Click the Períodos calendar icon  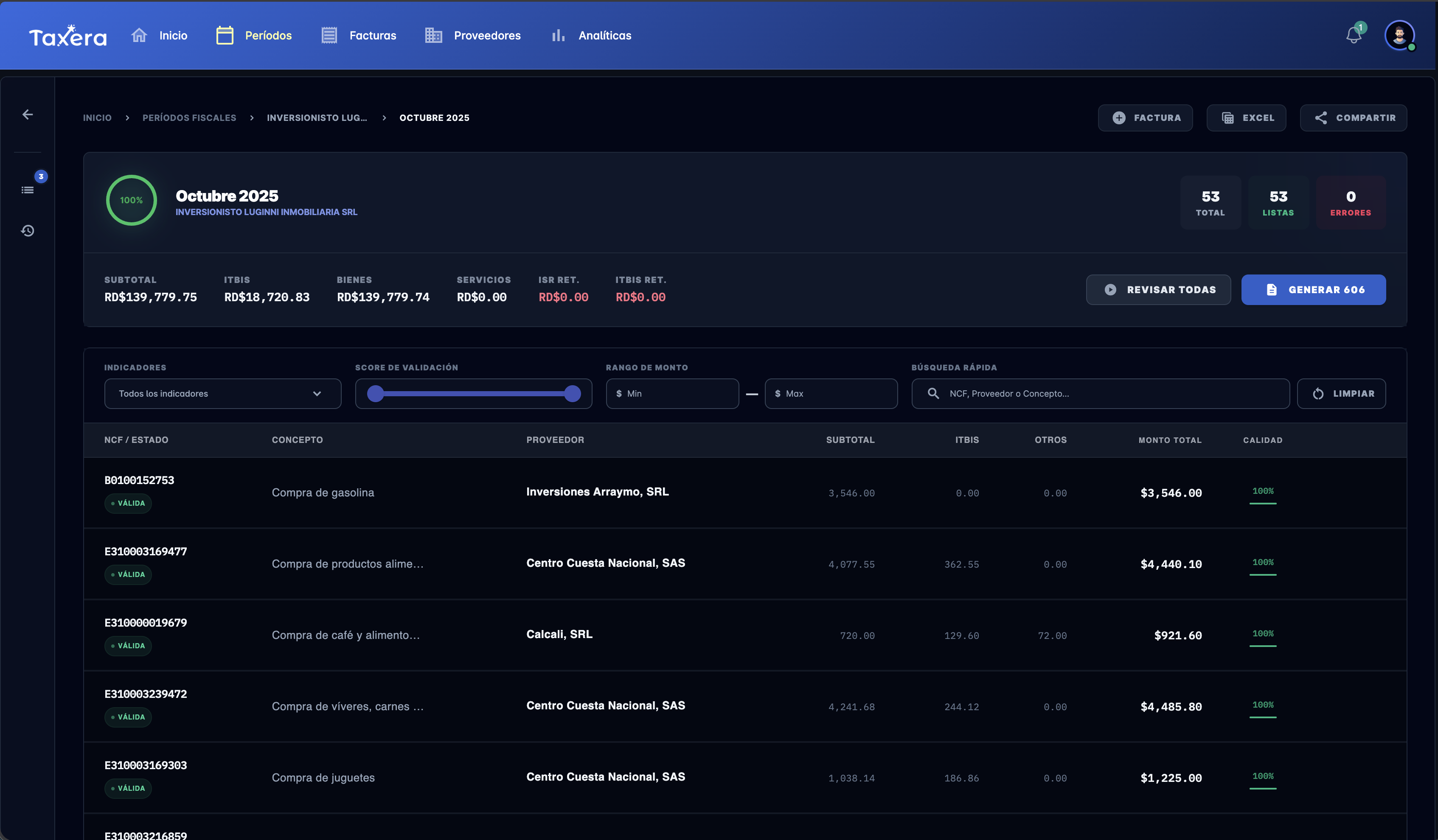tap(225, 35)
